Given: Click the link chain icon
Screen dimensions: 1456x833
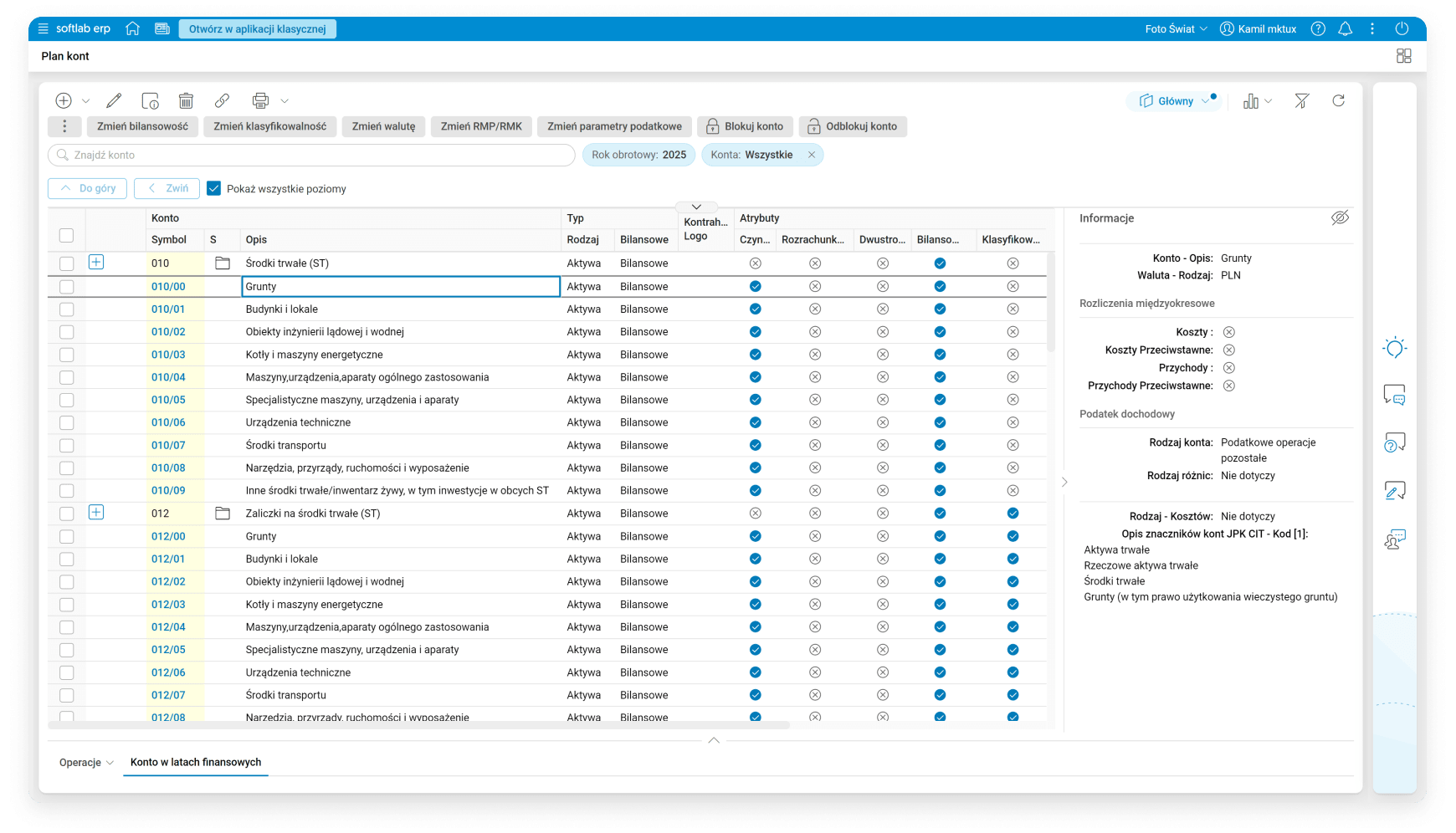Looking at the screenshot, I should tap(222, 101).
